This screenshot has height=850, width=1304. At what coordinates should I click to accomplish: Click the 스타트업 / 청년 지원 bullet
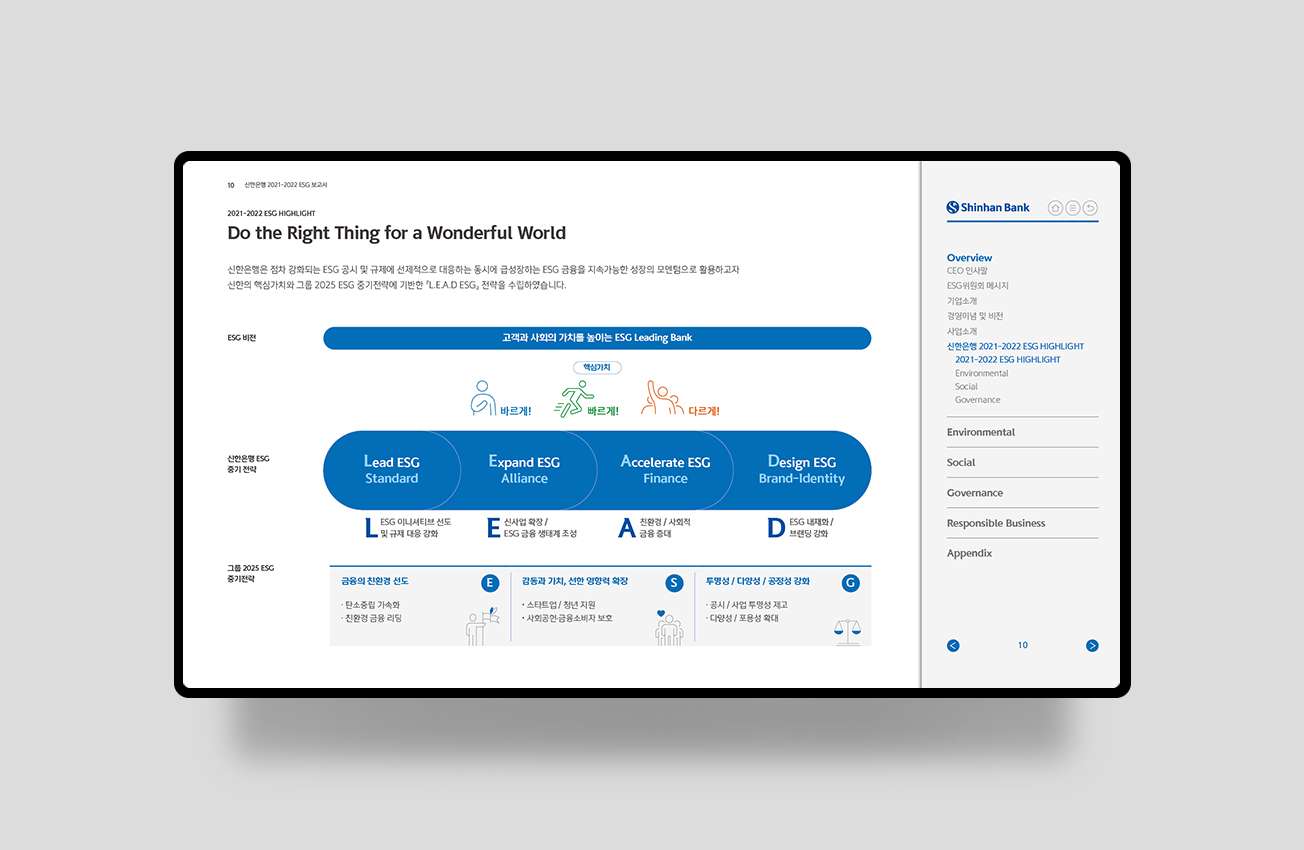click(x=559, y=605)
